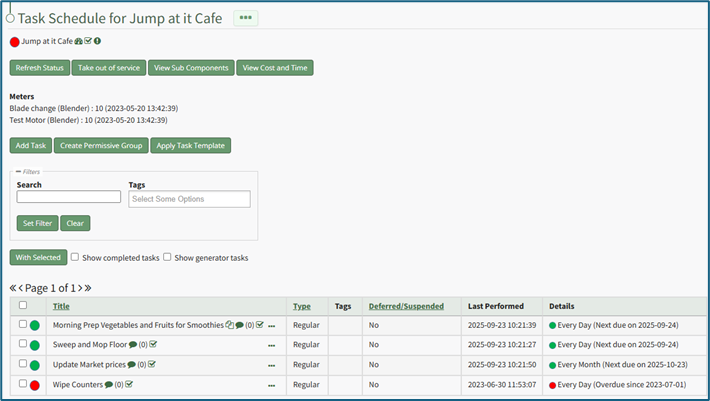Click the Apply Task Template button
This screenshot has height=401, width=710.
tap(190, 145)
